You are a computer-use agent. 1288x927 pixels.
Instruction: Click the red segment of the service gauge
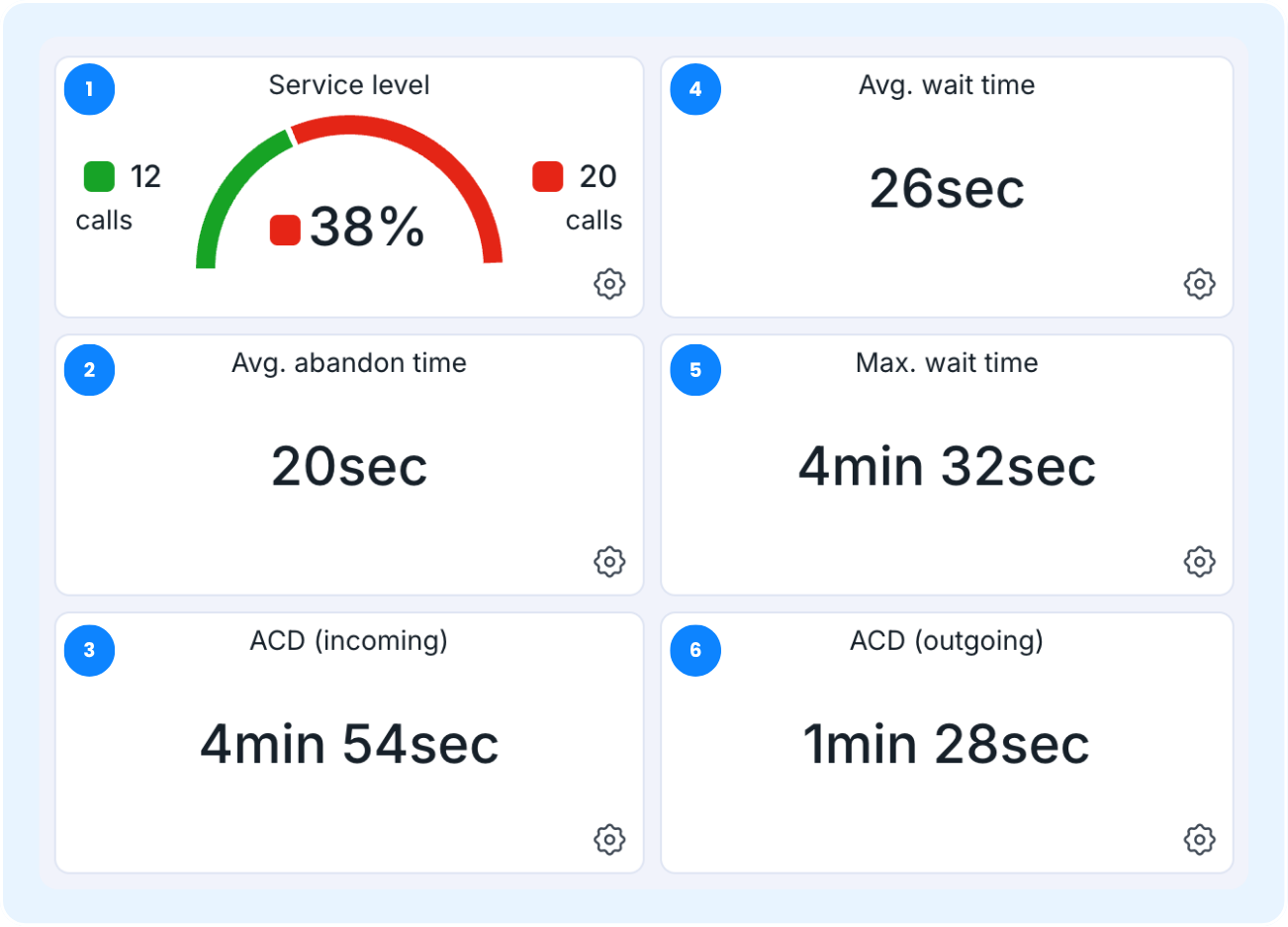(x=435, y=156)
